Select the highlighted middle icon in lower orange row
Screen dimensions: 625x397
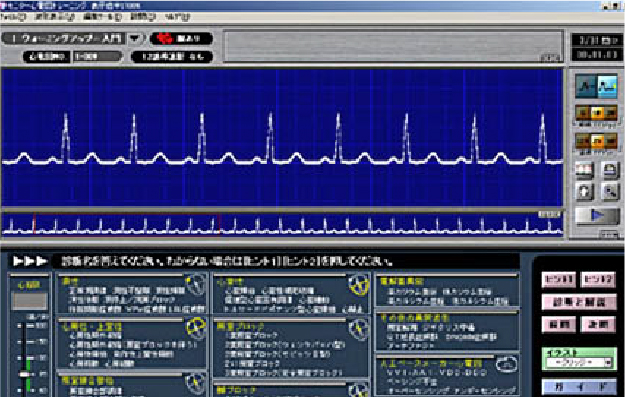pyautogui.click(x=597, y=141)
